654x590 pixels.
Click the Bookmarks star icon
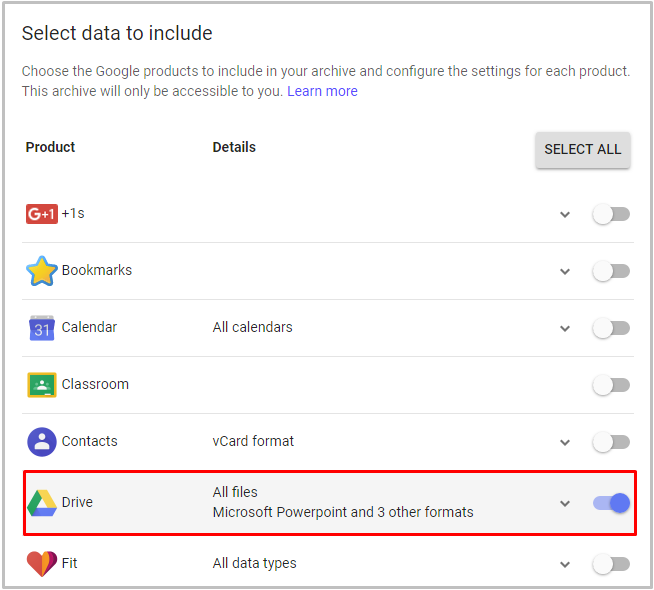pyautogui.click(x=42, y=271)
